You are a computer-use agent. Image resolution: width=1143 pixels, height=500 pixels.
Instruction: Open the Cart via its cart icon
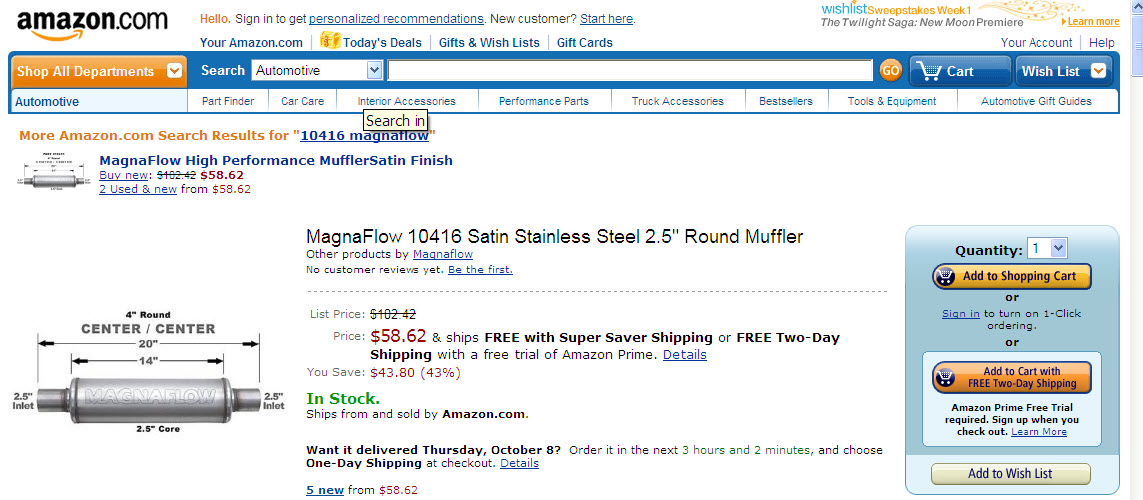927,71
